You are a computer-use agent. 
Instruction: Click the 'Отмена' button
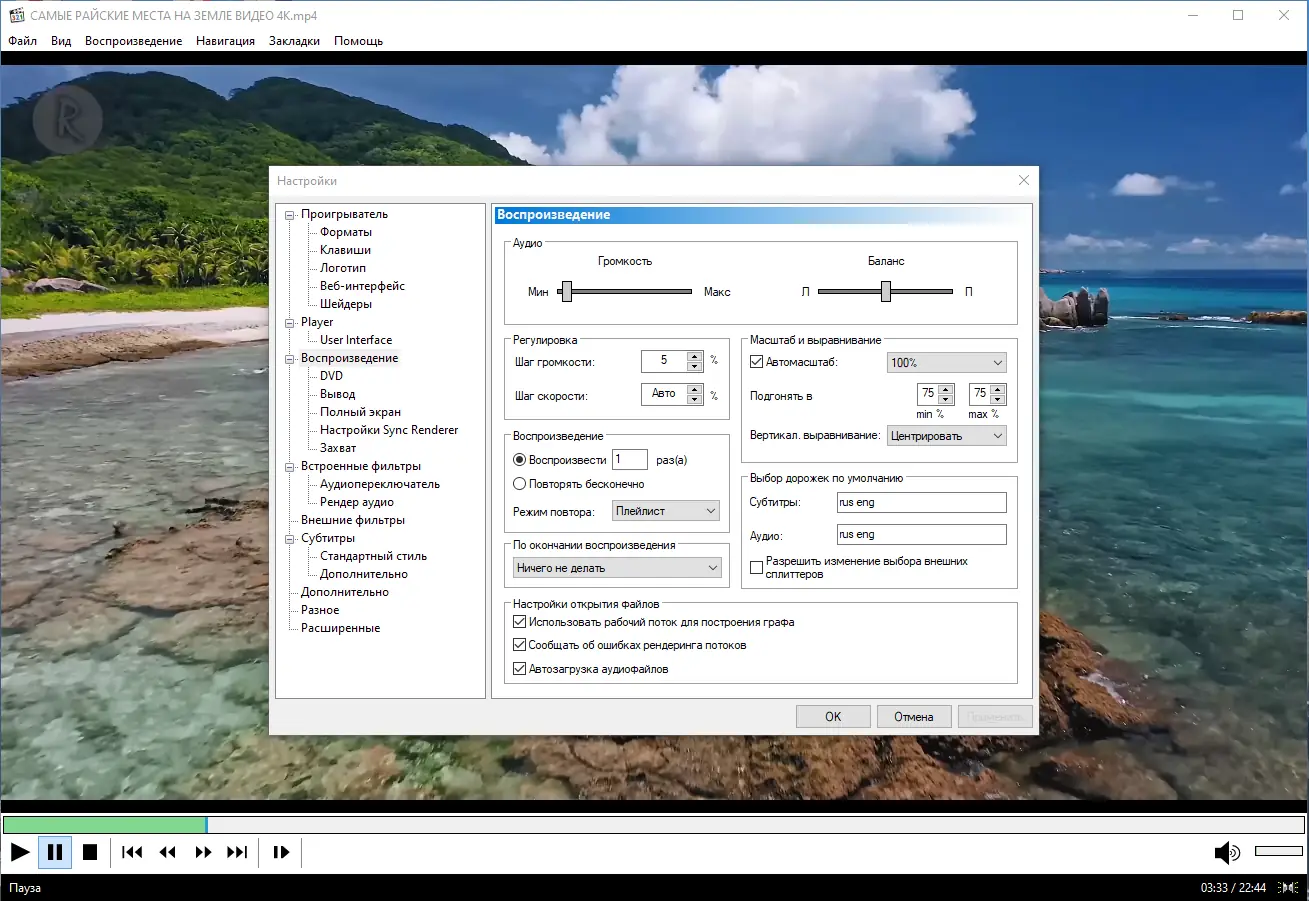pos(913,716)
